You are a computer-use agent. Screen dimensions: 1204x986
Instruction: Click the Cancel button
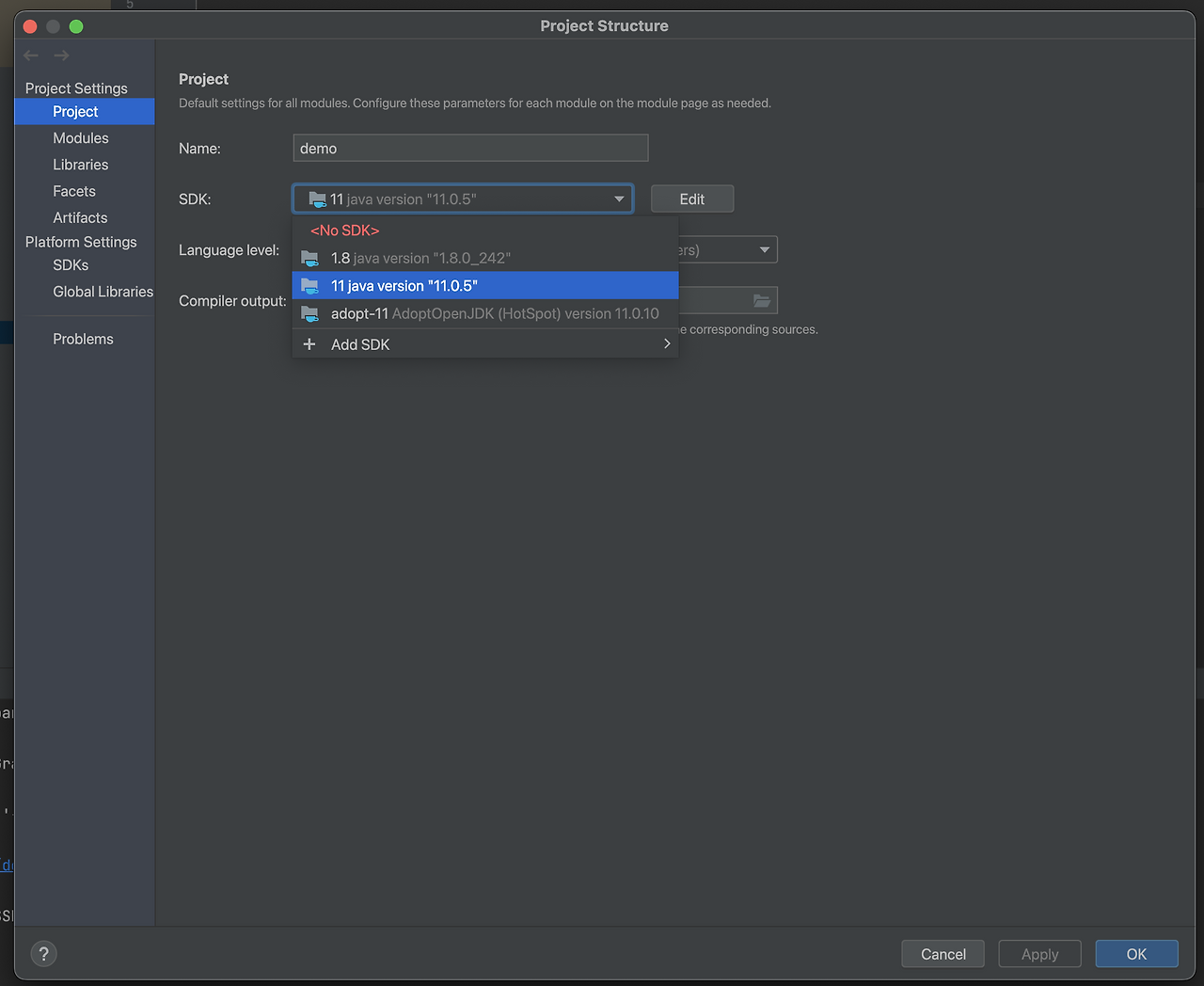pyautogui.click(x=943, y=954)
